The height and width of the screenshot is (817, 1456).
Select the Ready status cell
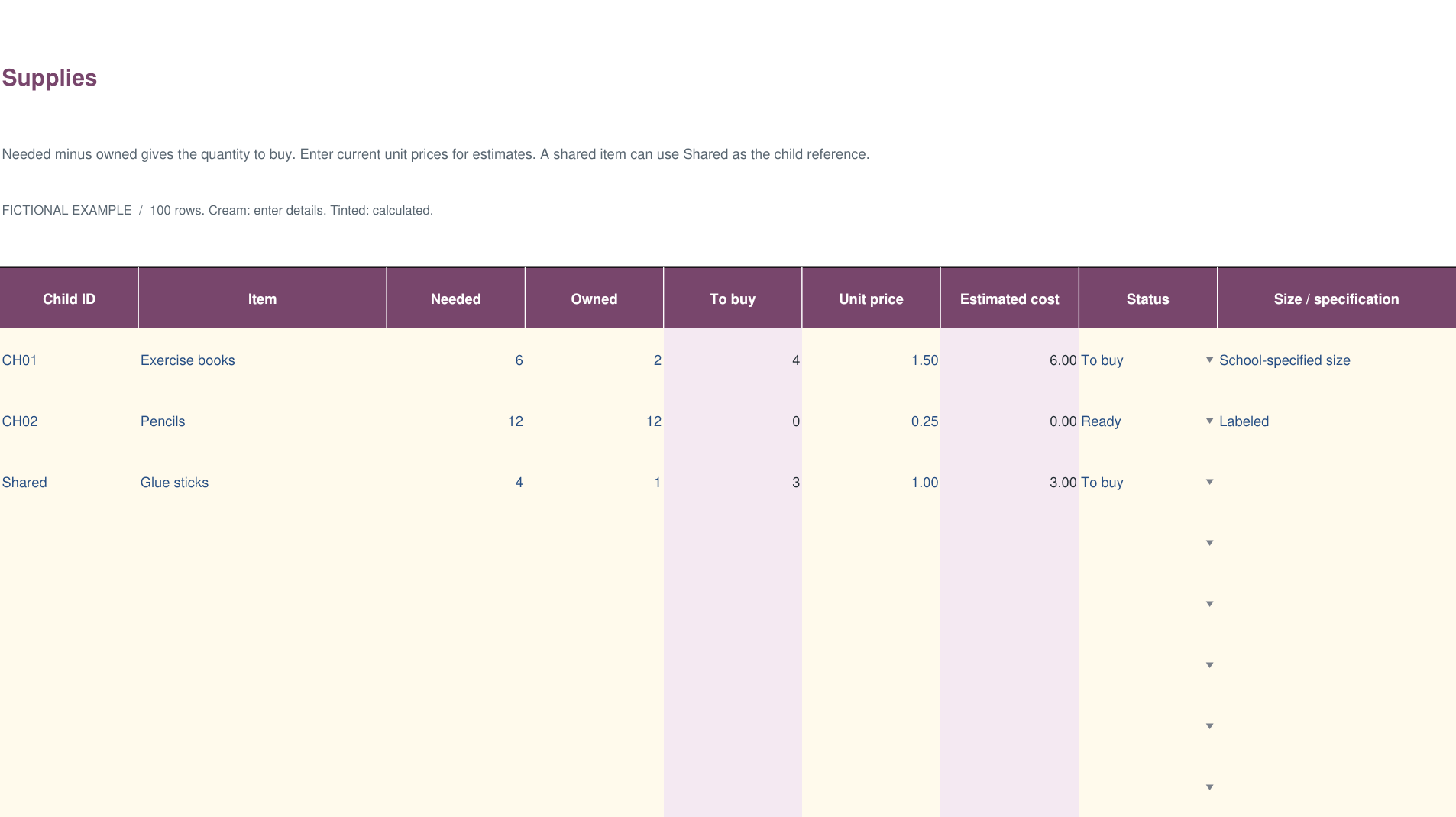[1147, 421]
